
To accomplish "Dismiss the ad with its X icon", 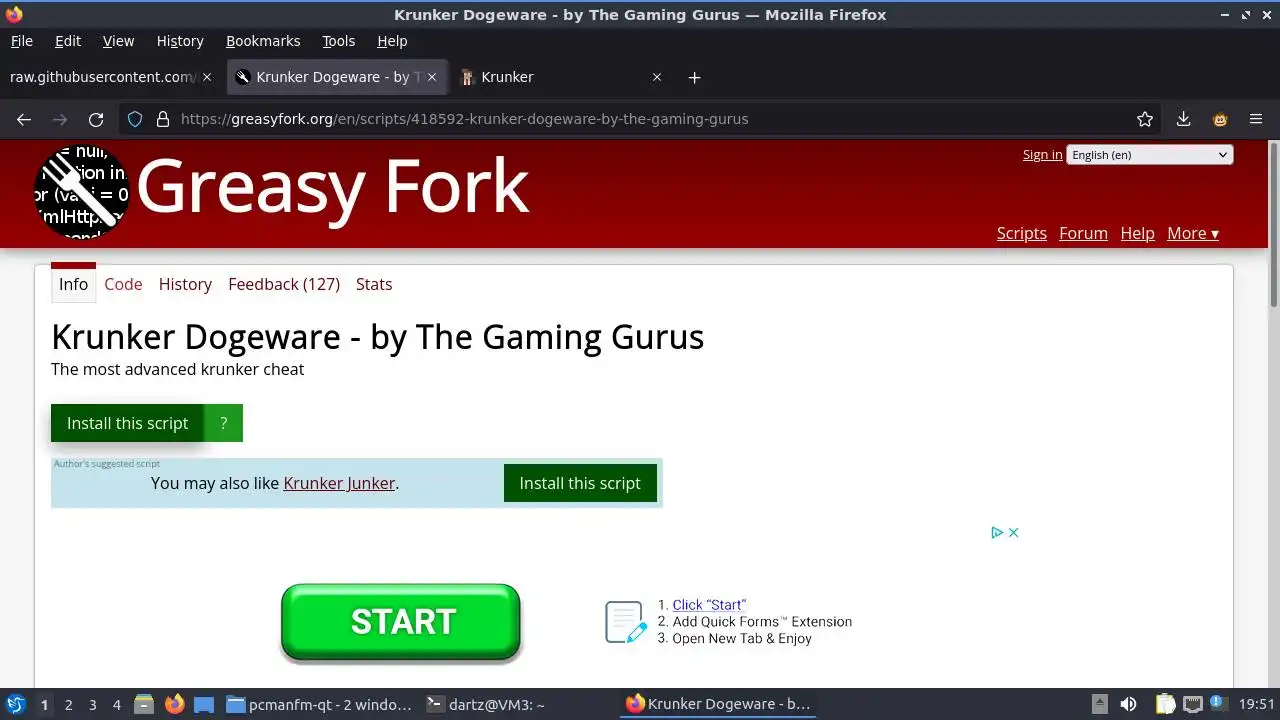I will click(x=1013, y=533).
